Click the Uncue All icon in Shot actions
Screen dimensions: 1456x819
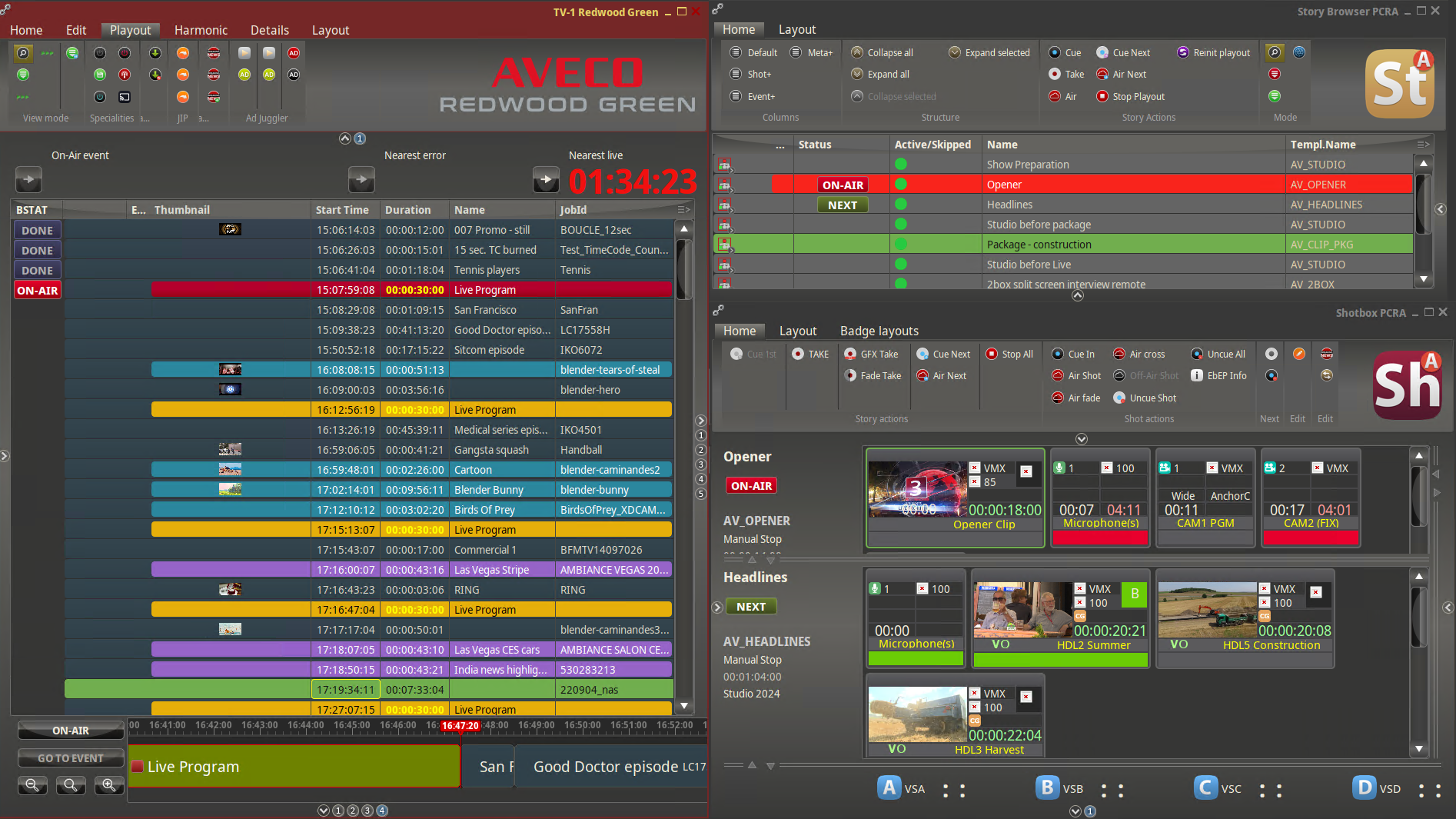click(1197, 354)
